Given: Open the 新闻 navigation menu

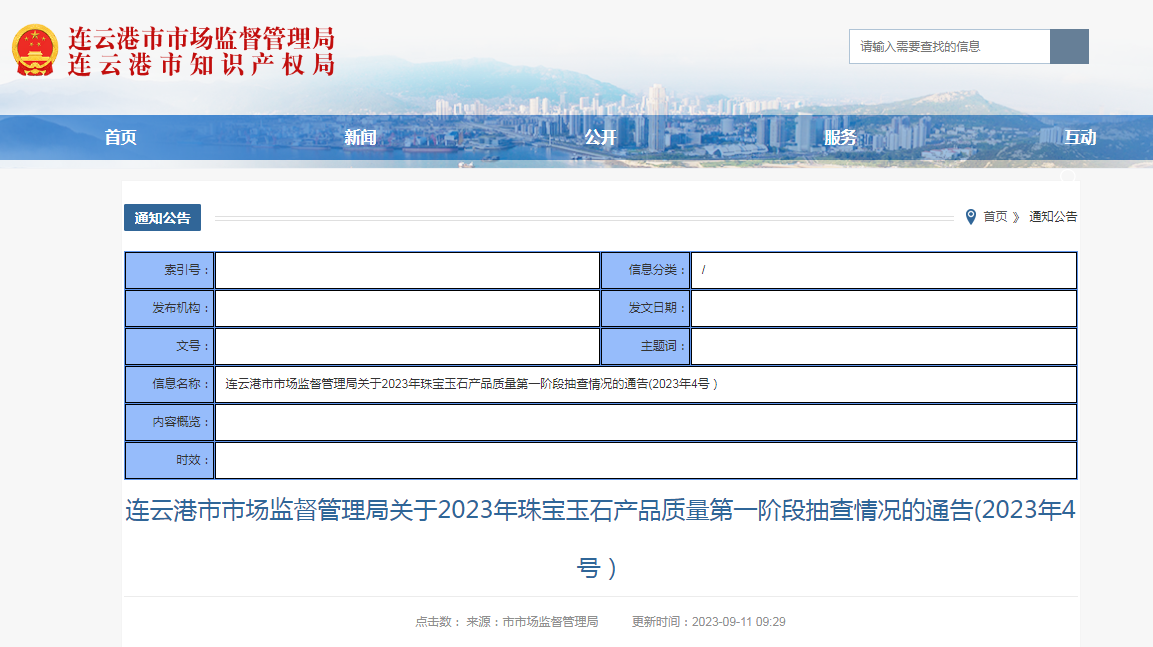Looking at the screenshot, I should 360,137.
